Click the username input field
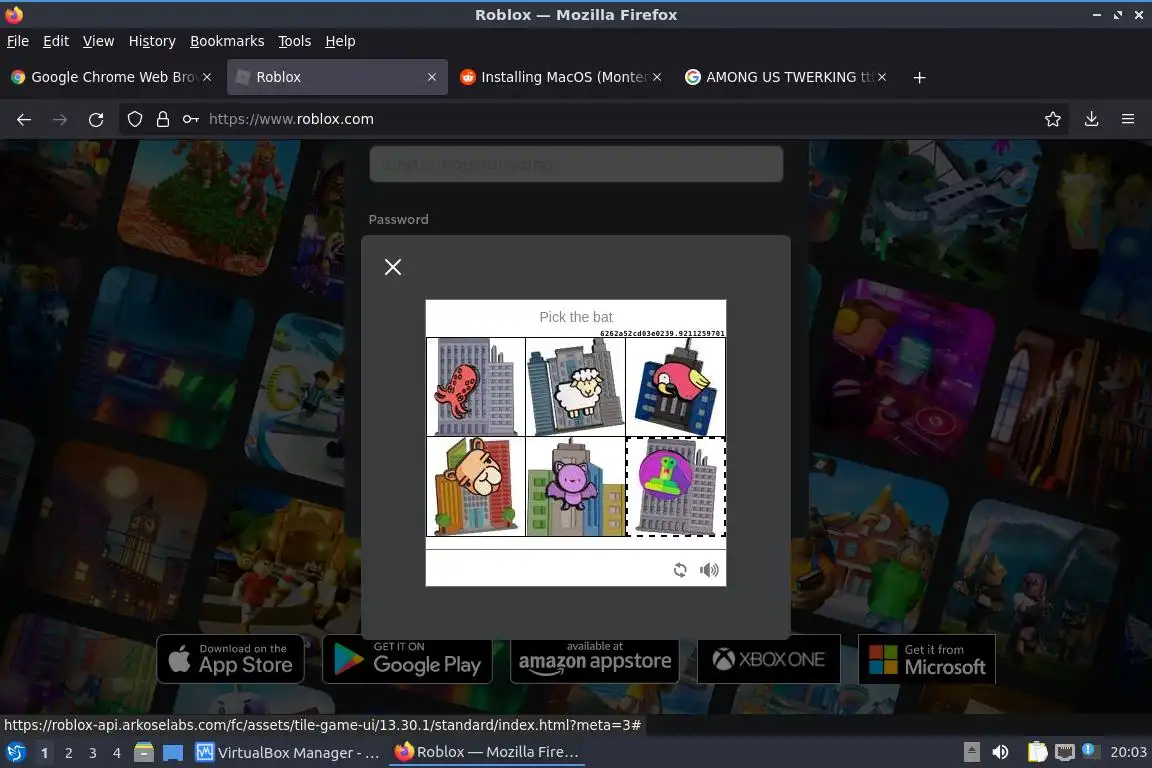The width and height of the screenshot is (1152, 768). pos(576,164)
